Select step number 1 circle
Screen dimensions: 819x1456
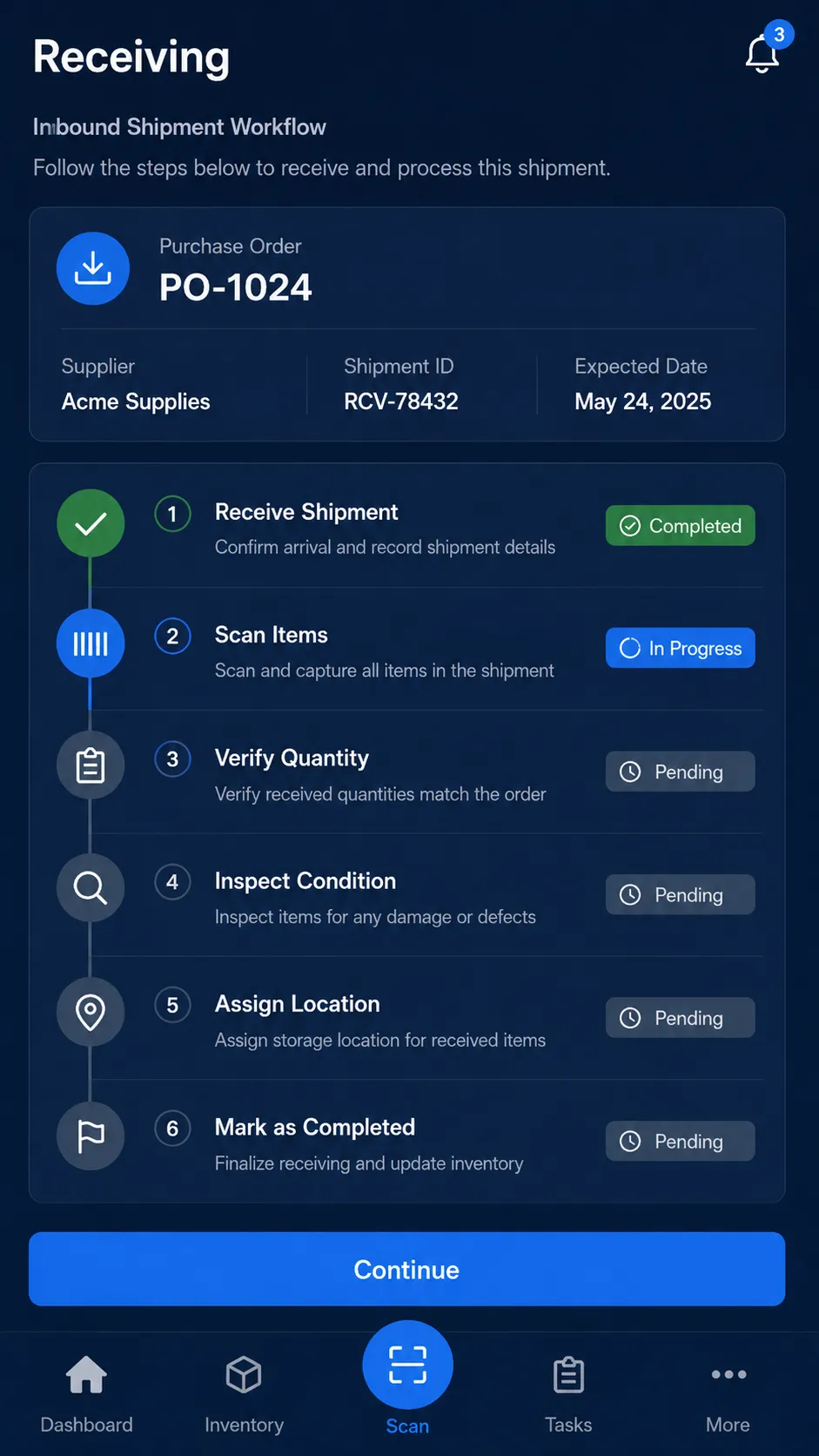[172, 514]
